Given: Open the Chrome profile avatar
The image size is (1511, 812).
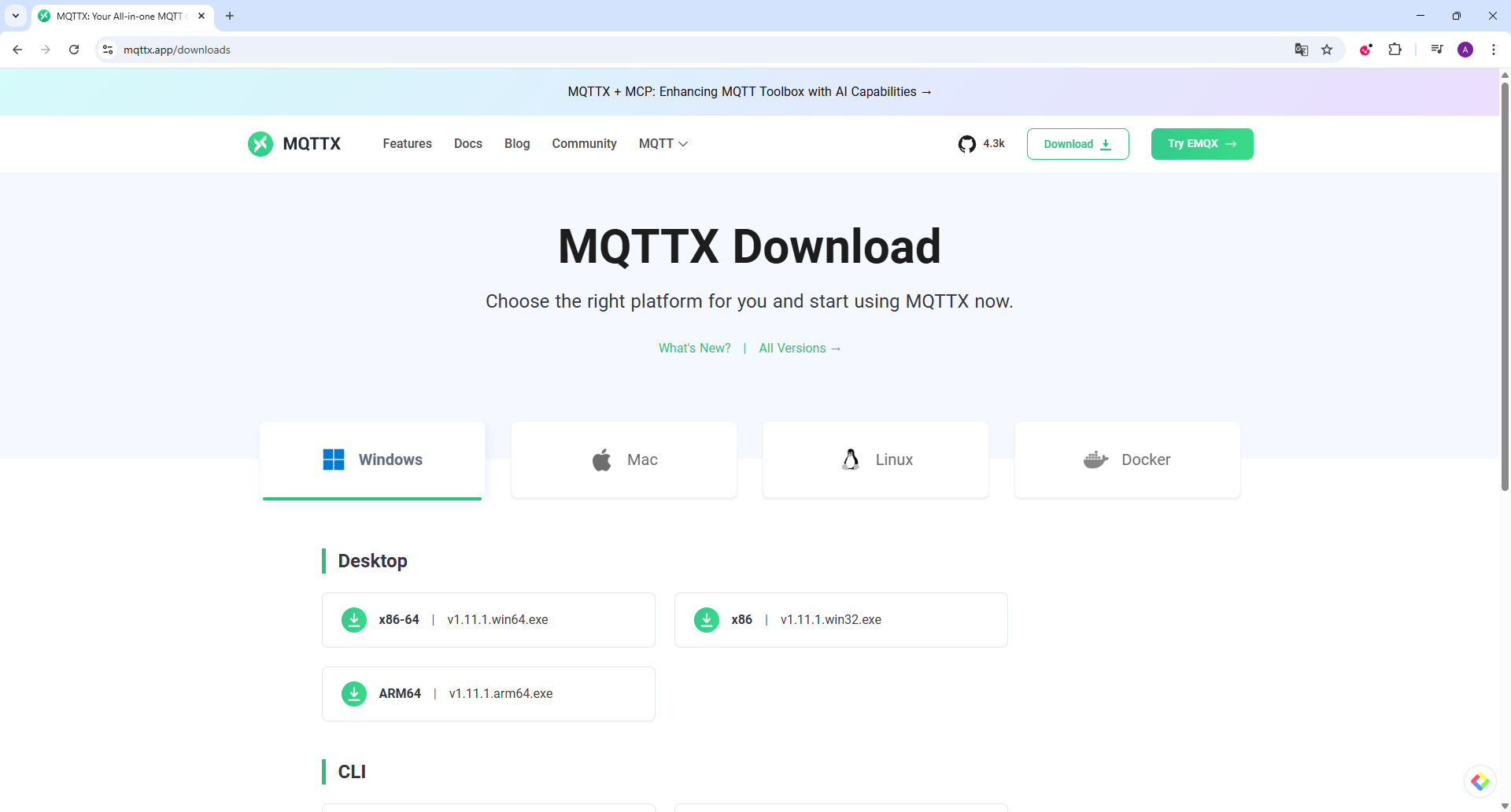Looking at the screenshot, I should pos(1465,50).
